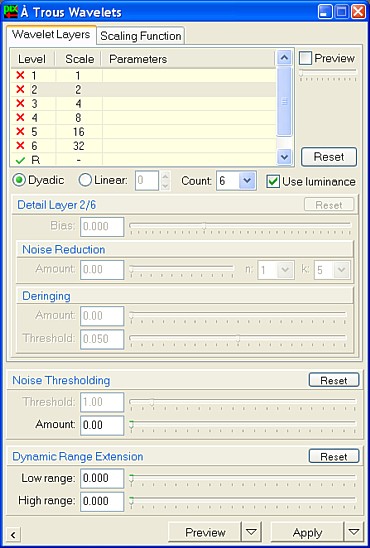This screenshot has height=548, width=370.
Task: Click the Linear value spinner arrows
Action: tap(165, 181)
